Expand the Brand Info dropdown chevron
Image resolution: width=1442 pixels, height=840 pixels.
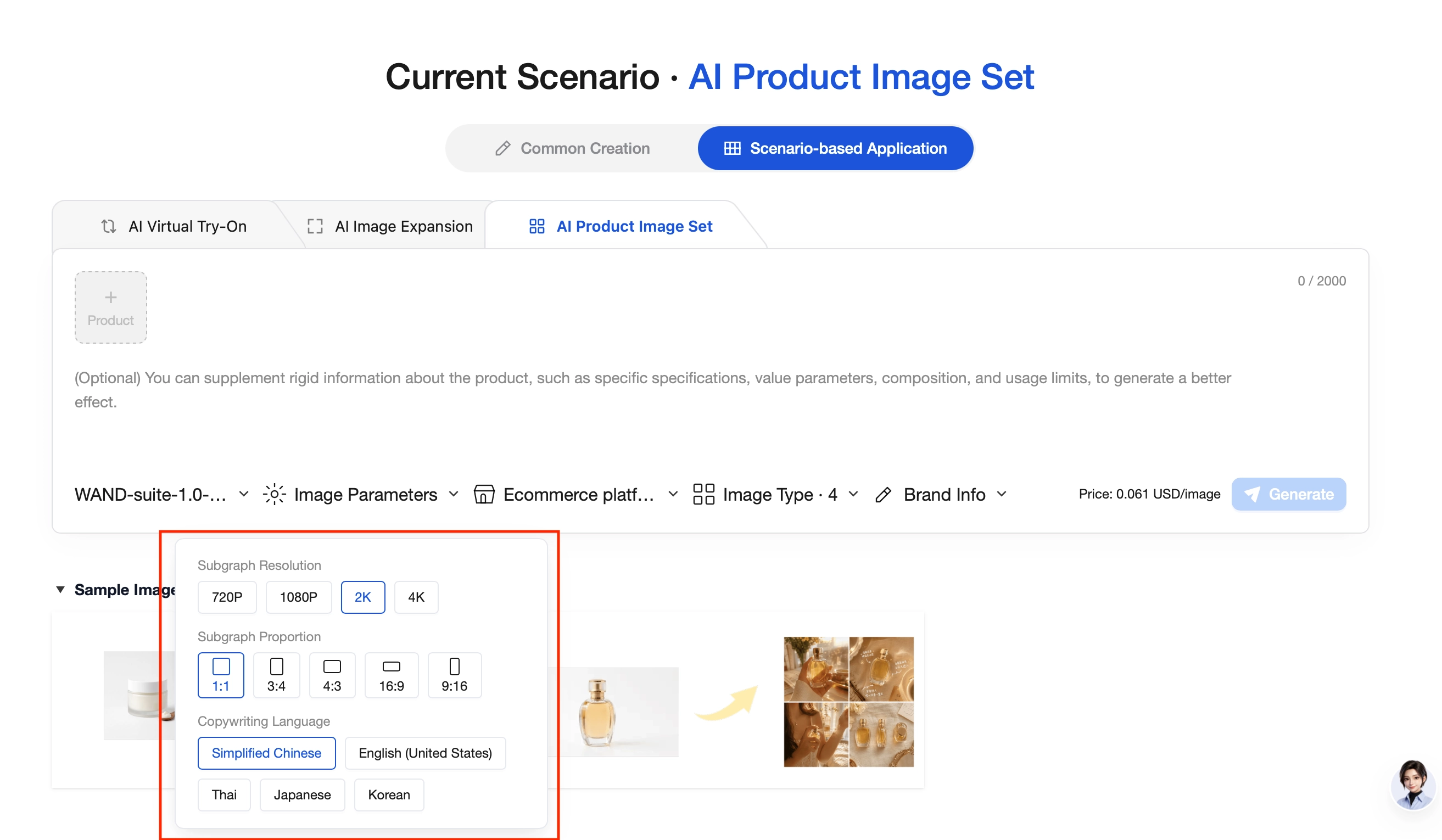1002,494
